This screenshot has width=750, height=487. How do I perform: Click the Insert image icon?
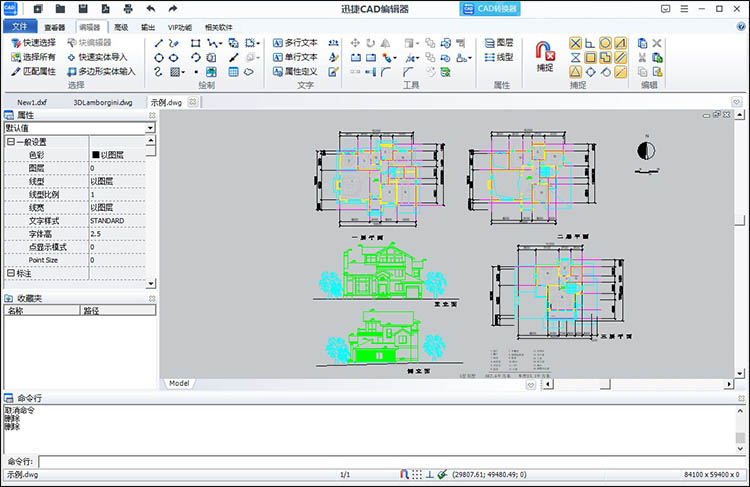(x=211, y=72)
